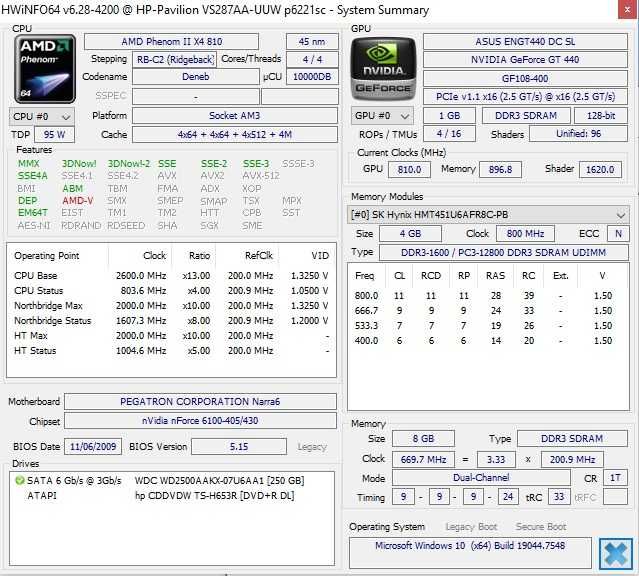Click the module size 4 GB field

[410, 234]
